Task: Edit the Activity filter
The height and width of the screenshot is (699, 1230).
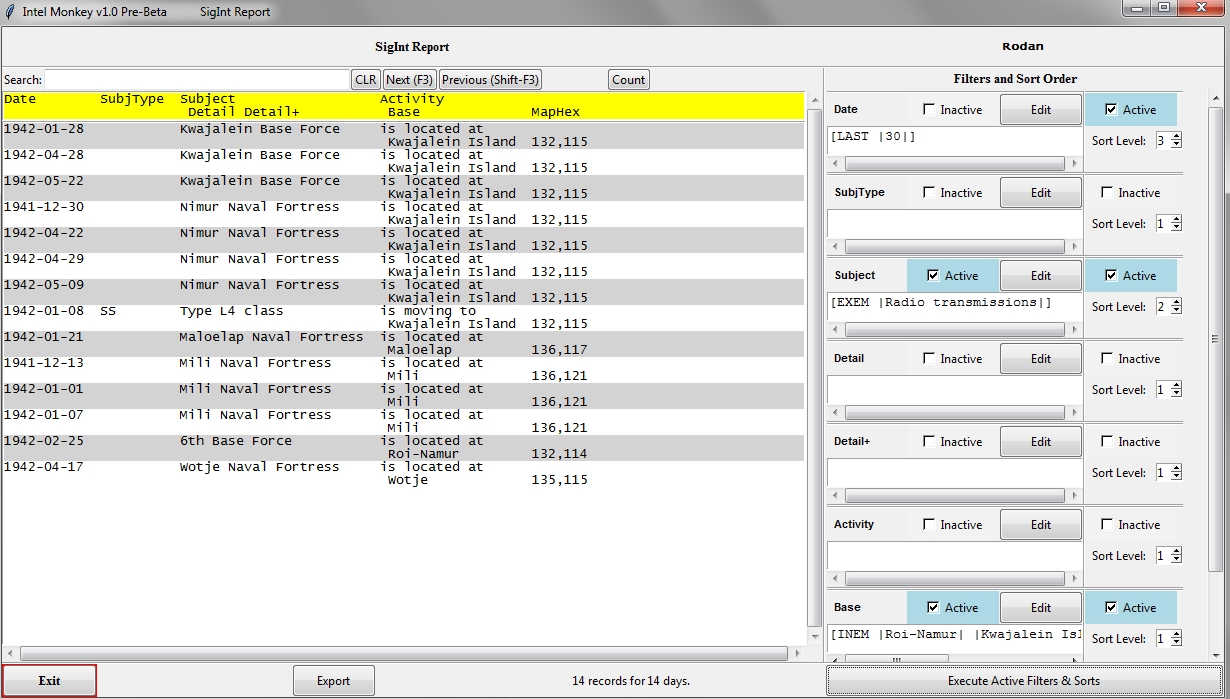Action: (1041, 525)
